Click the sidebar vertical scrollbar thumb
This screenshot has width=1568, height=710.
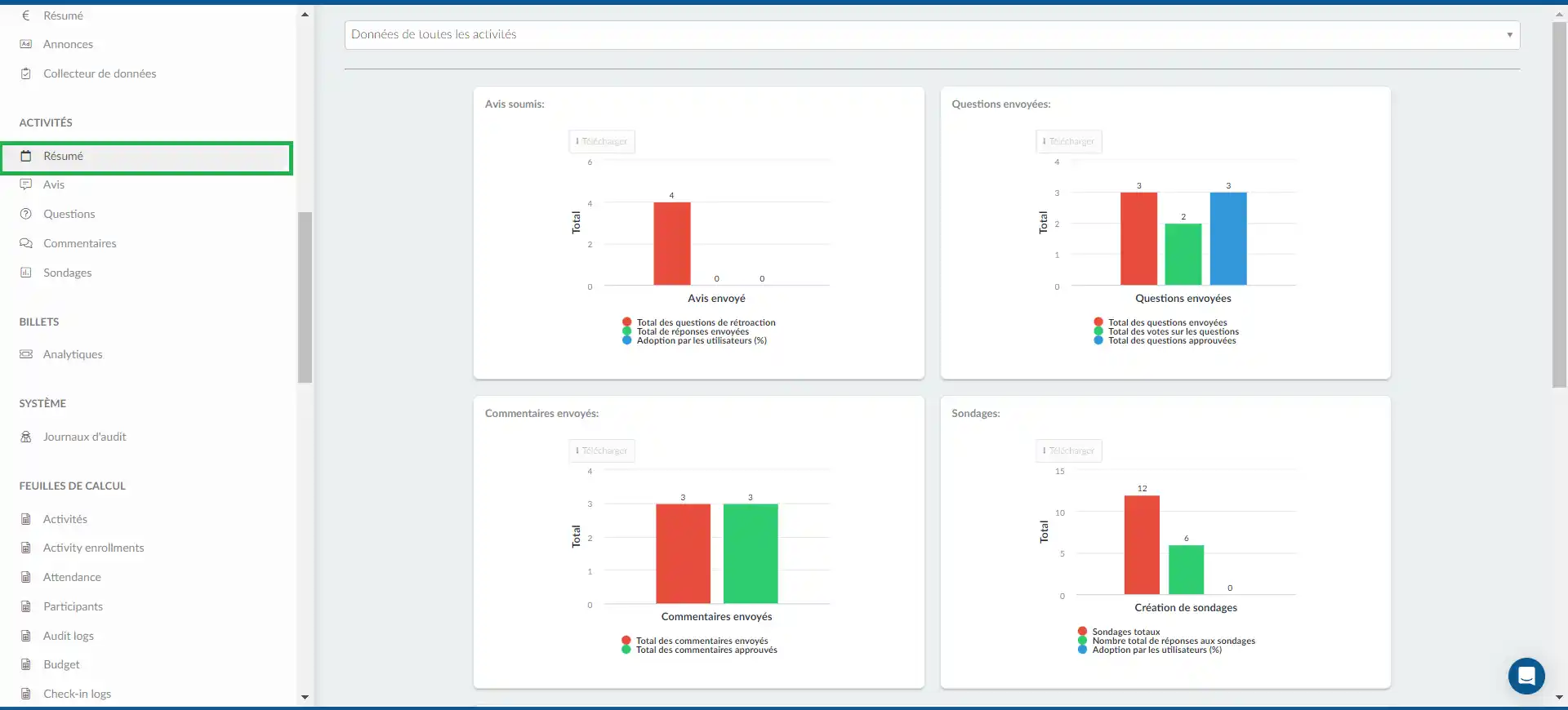pyautogui.click(x=305, y=297)
